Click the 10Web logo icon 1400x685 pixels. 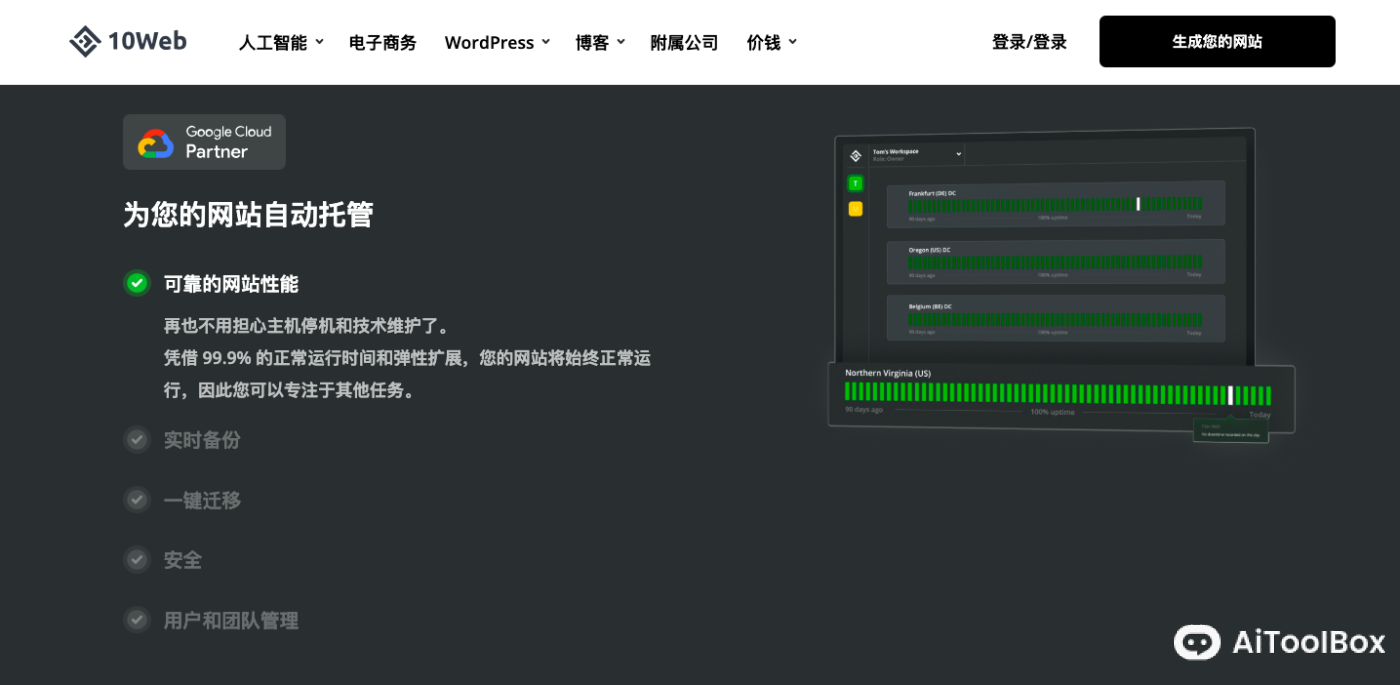[x=85, y=41]
